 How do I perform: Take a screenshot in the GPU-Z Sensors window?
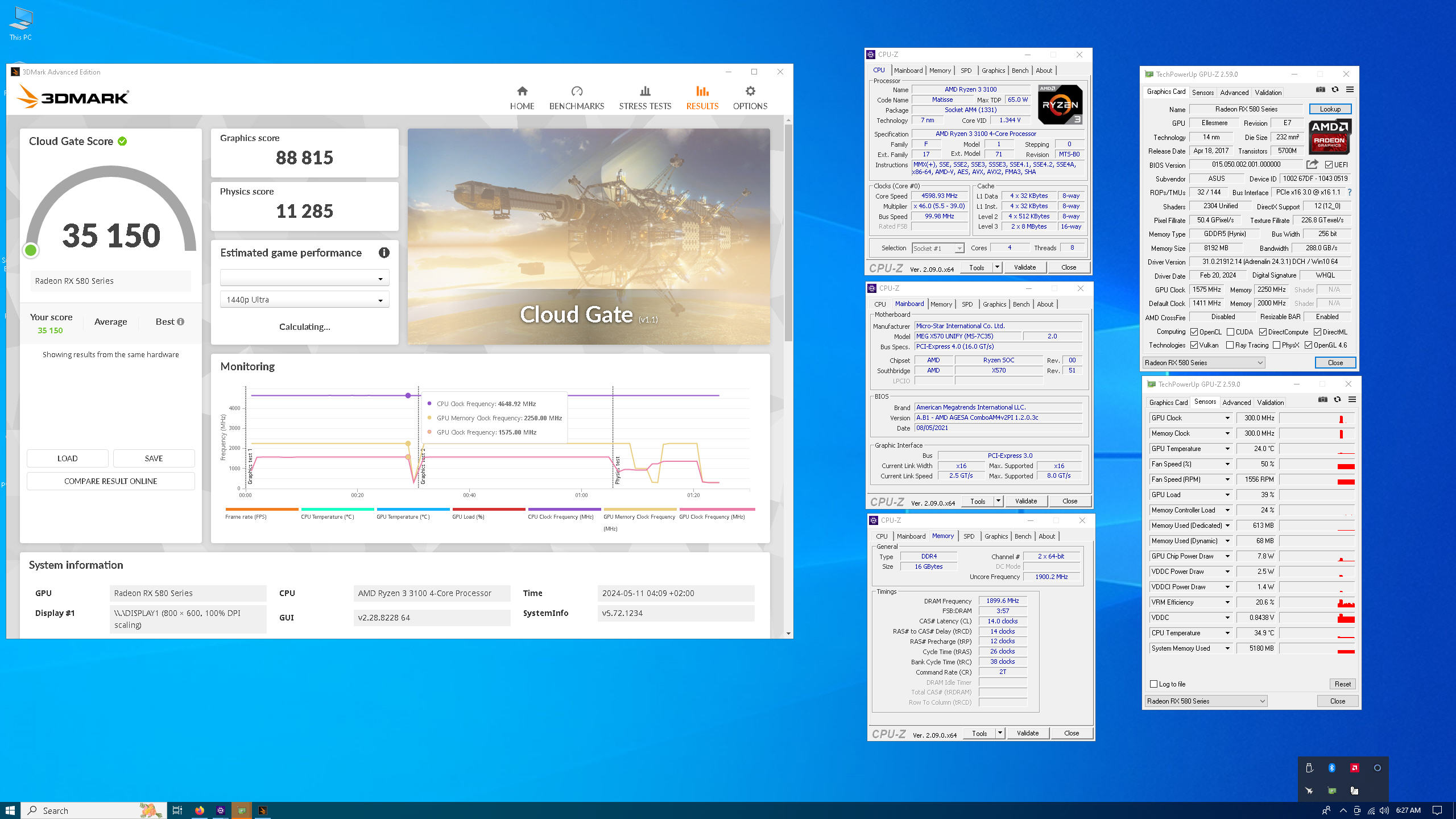click(x=1322, y=400)
